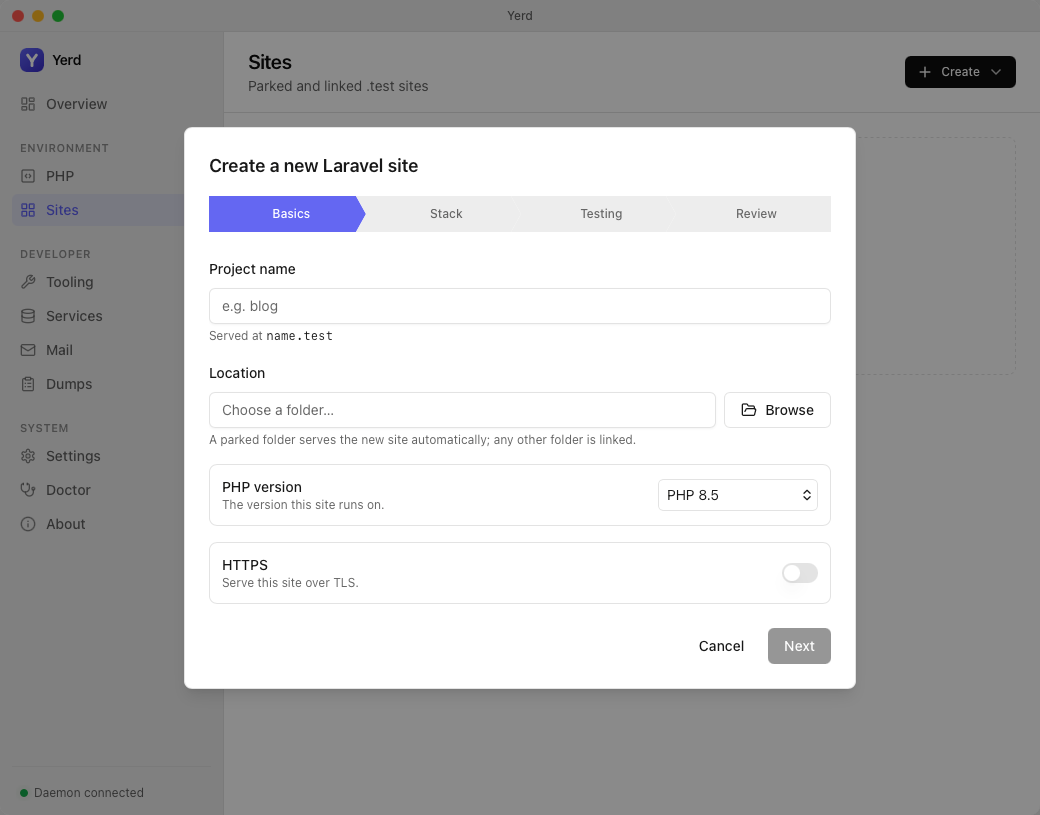Image resolution: width=1040 pixels, height=815 pixels.
Task: Click the 'SYSTEM' section header
Action: click(x=44, y=428)
